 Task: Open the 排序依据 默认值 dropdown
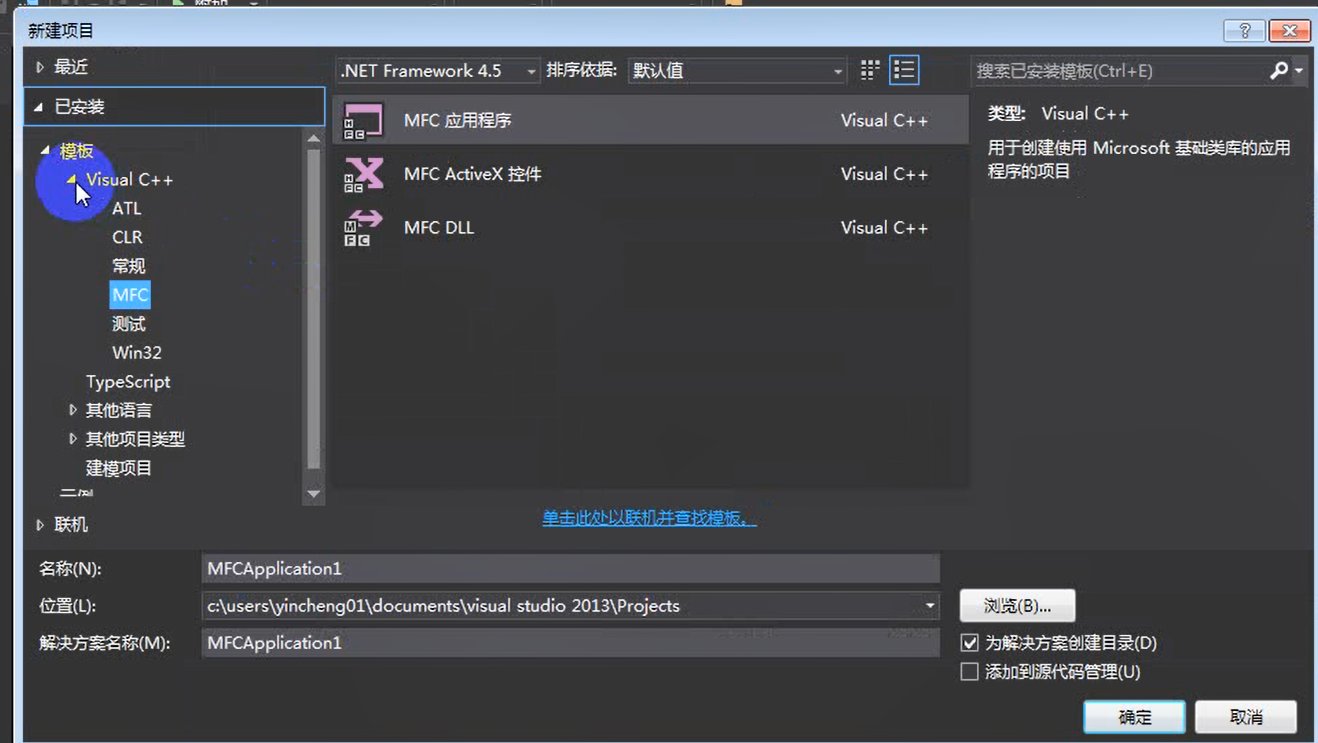click(837, 70)
